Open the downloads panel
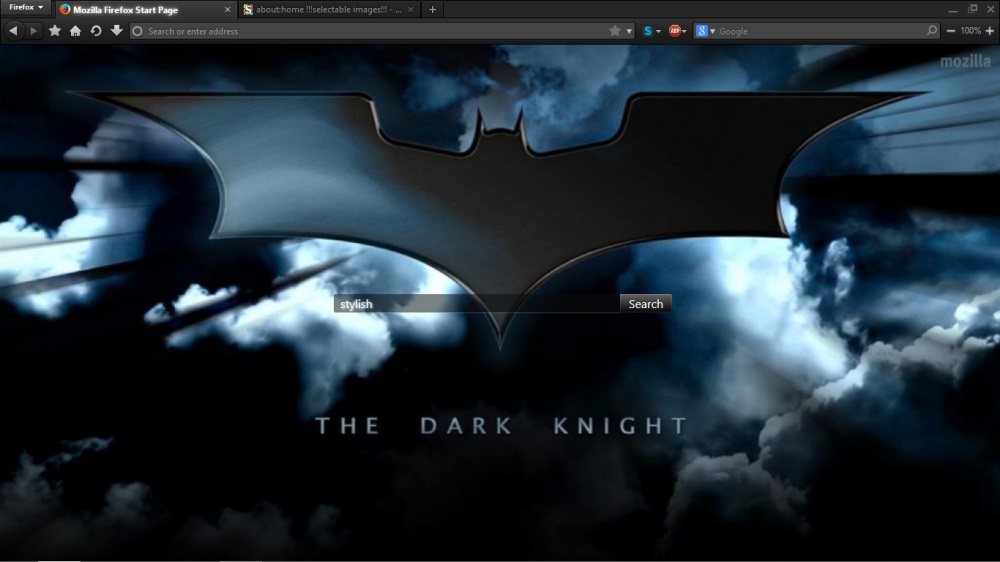The image size is (1000, 562). pyautogui.click(x=116, y=31)
